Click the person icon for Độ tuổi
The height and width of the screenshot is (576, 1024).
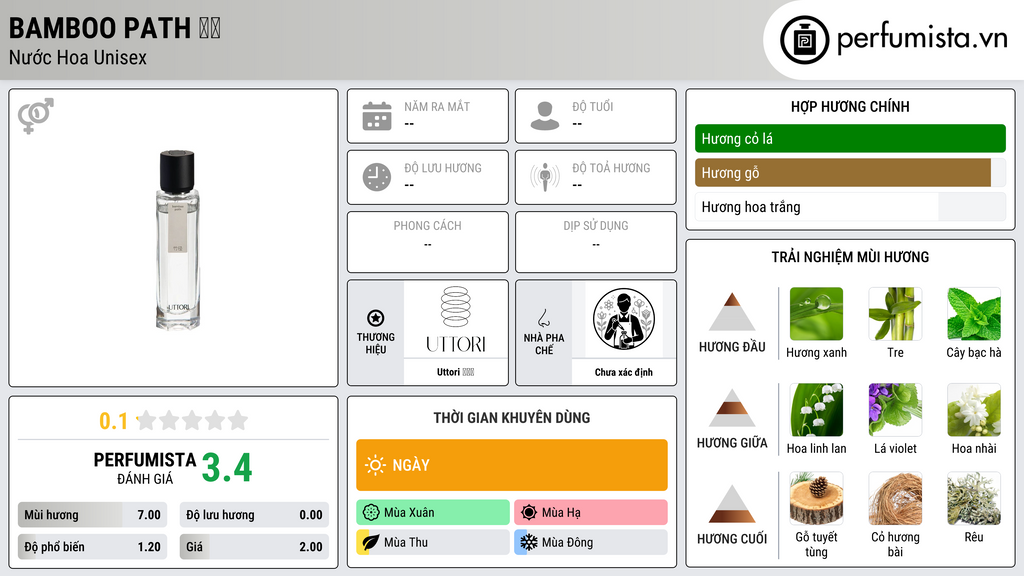pos(545,116)
